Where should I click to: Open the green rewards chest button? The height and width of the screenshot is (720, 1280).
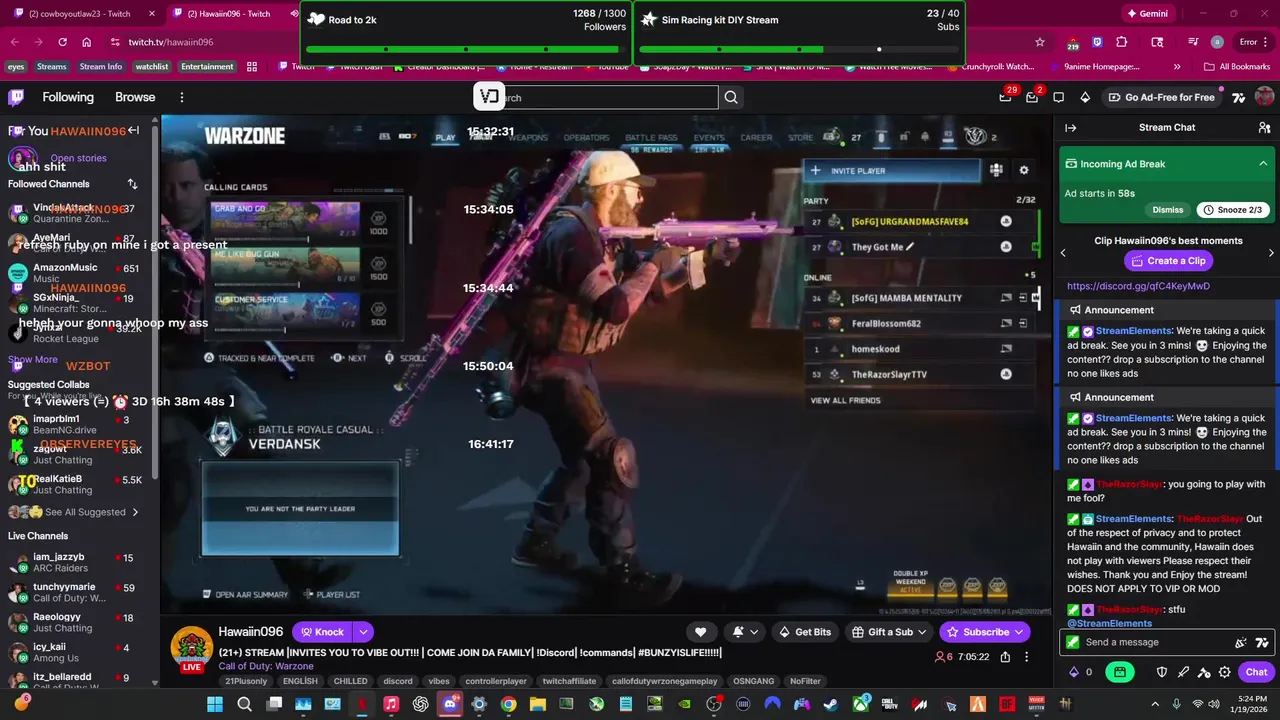coord(1120,672)
